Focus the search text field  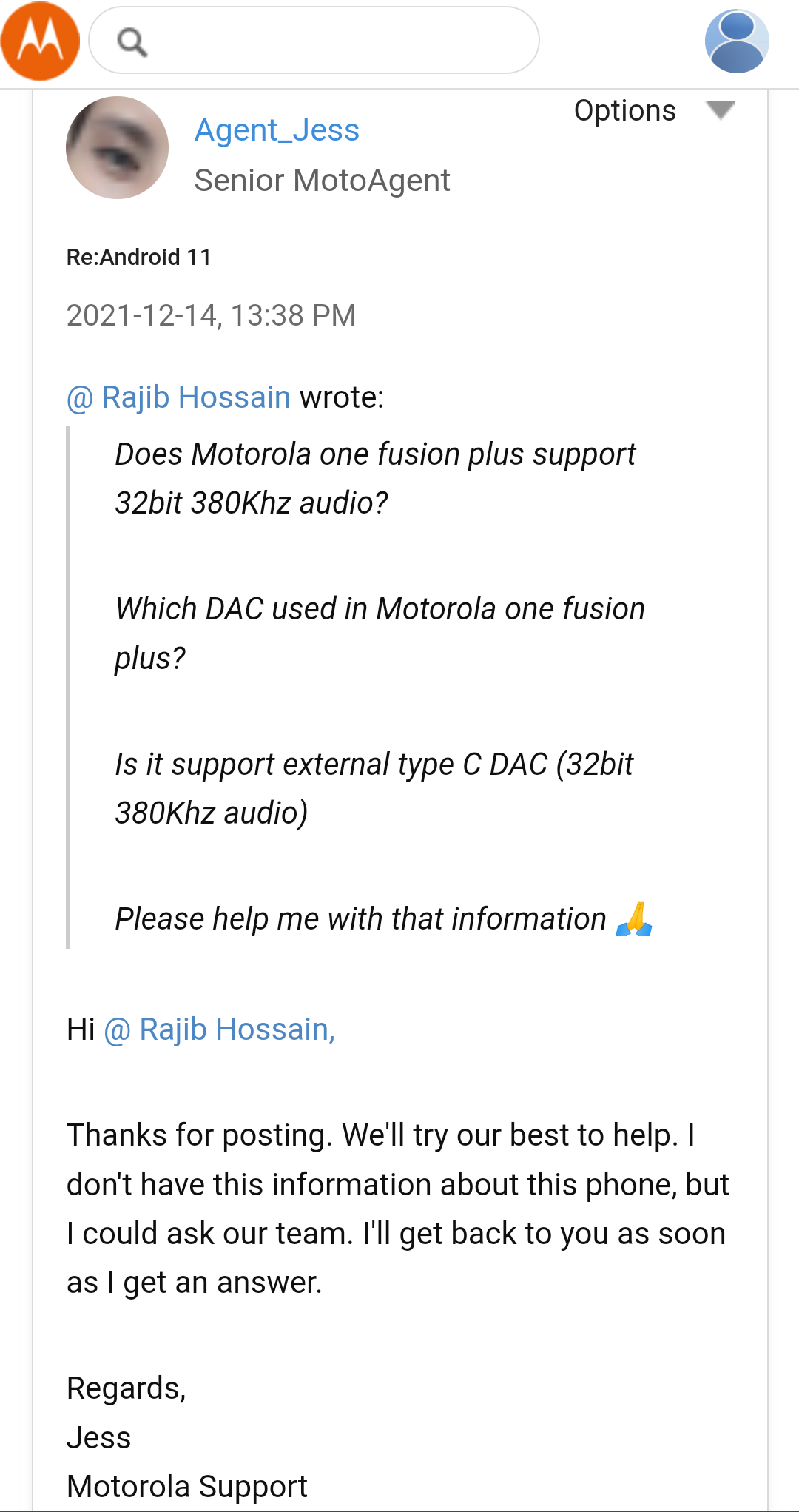(314, 40)
